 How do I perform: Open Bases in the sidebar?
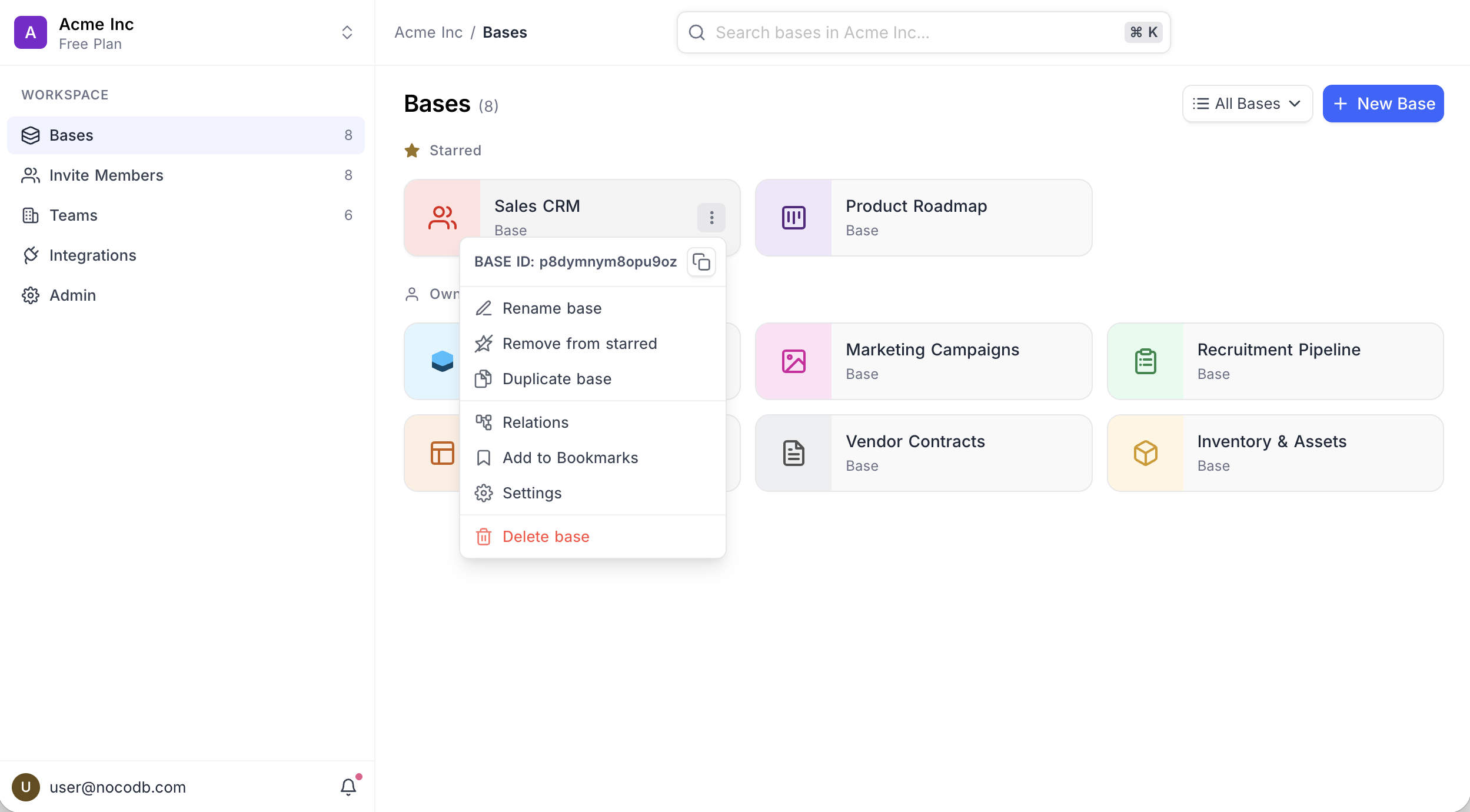[186, 135]
